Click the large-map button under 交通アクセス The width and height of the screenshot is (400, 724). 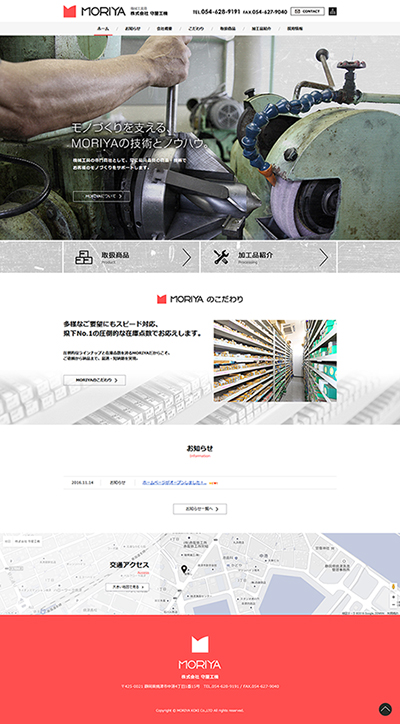(x=127, y=587)
